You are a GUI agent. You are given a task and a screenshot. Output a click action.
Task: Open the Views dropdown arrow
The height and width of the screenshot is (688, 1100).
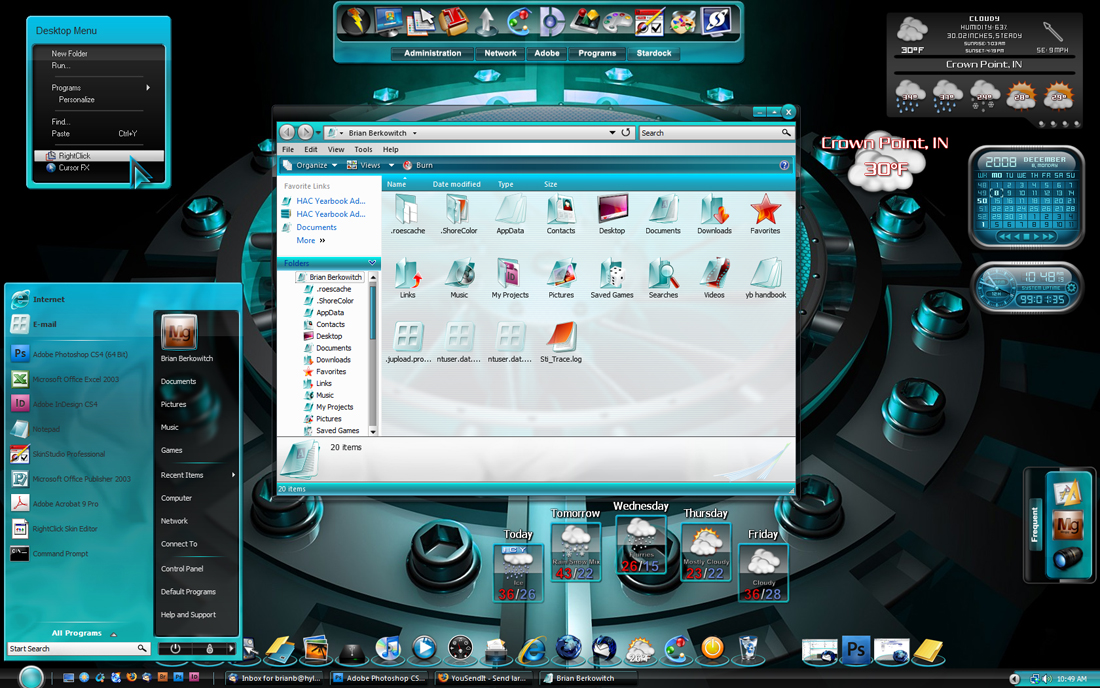[391, 166]
